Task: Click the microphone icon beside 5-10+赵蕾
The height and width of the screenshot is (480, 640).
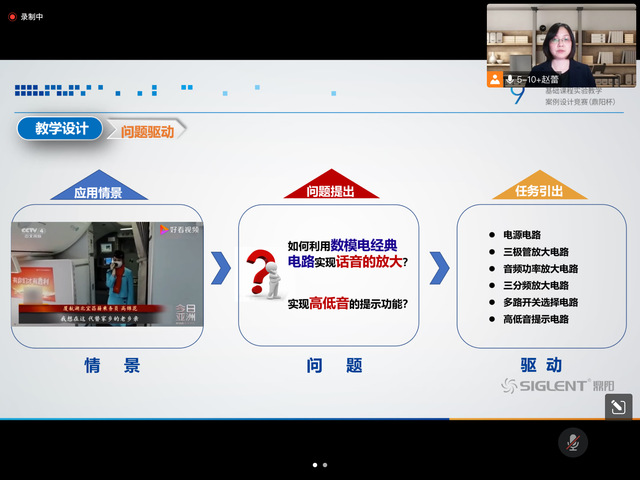Action: (510, 78)
